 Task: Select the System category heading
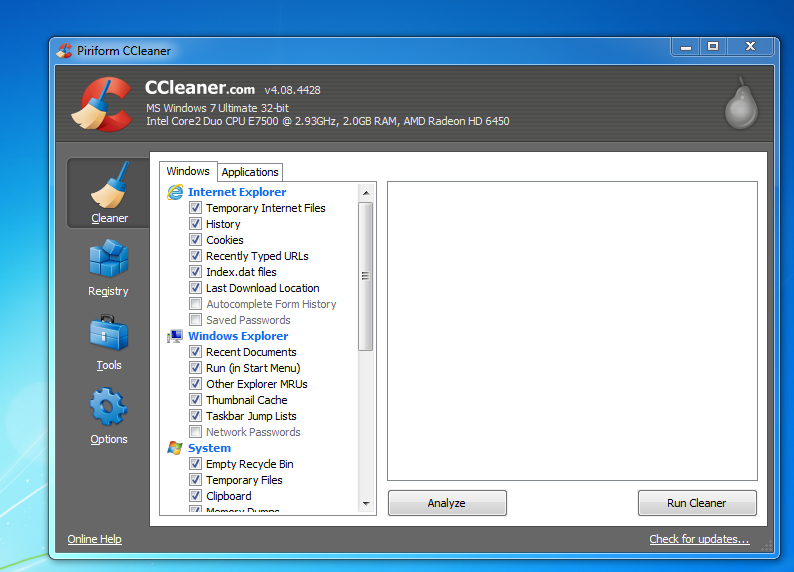click(x=209, y=448)
